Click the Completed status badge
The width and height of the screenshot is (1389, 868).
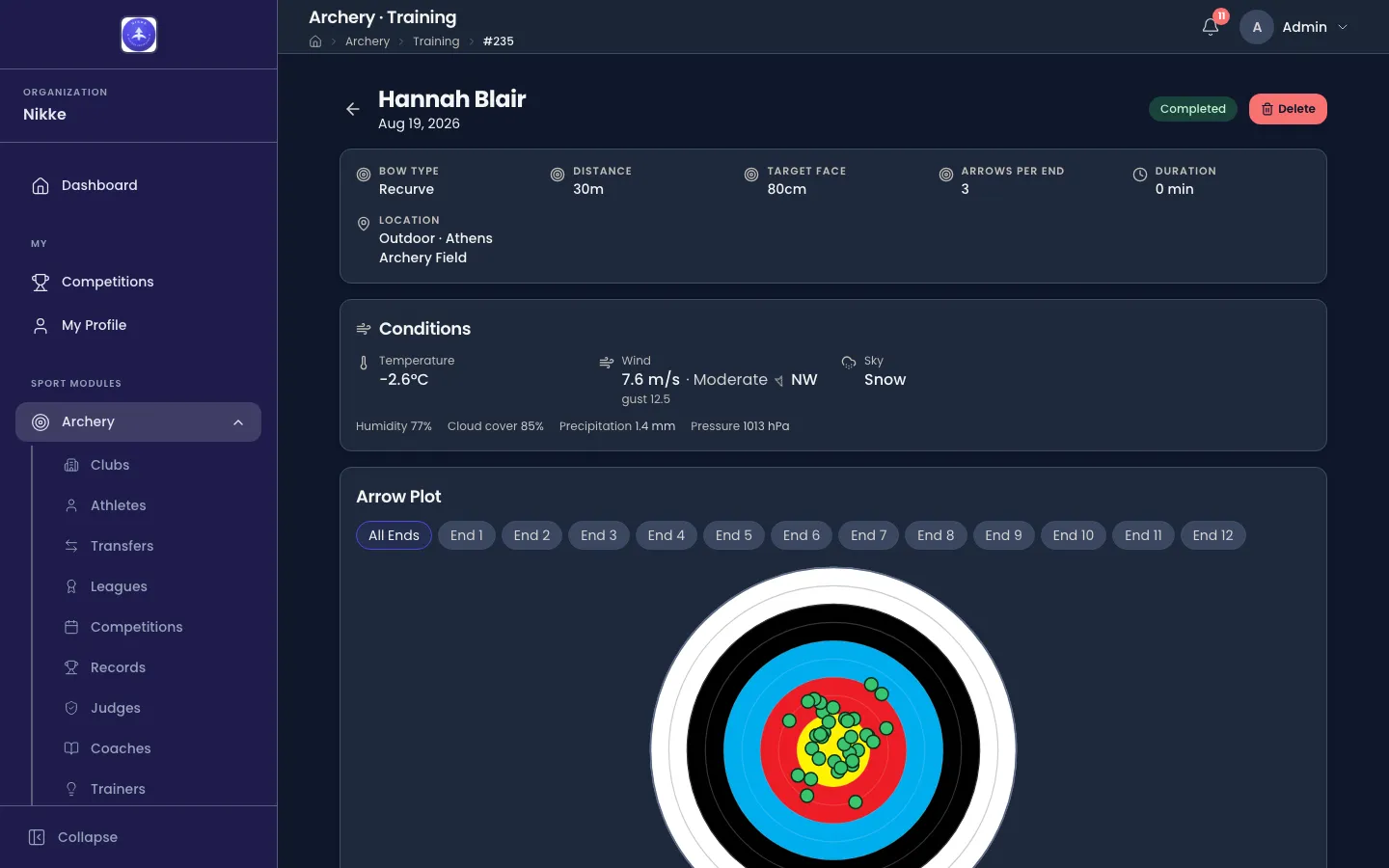[x=1193, y=109]
